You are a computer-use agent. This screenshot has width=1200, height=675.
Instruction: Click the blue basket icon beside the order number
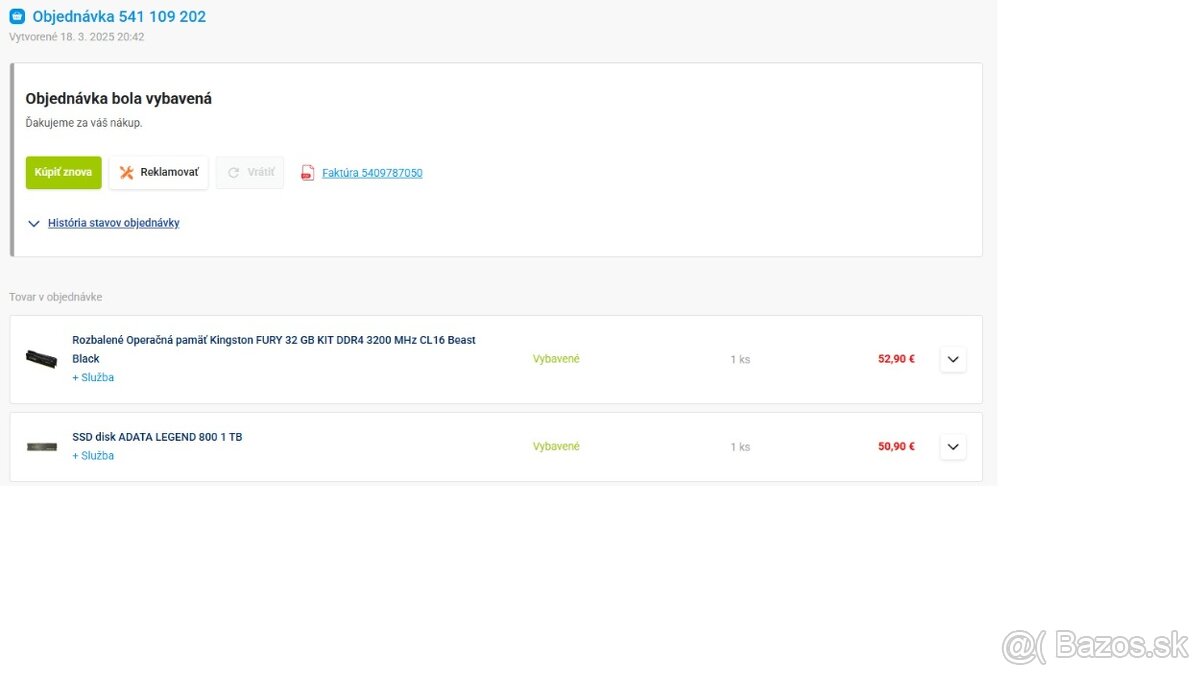click(16, 16)
